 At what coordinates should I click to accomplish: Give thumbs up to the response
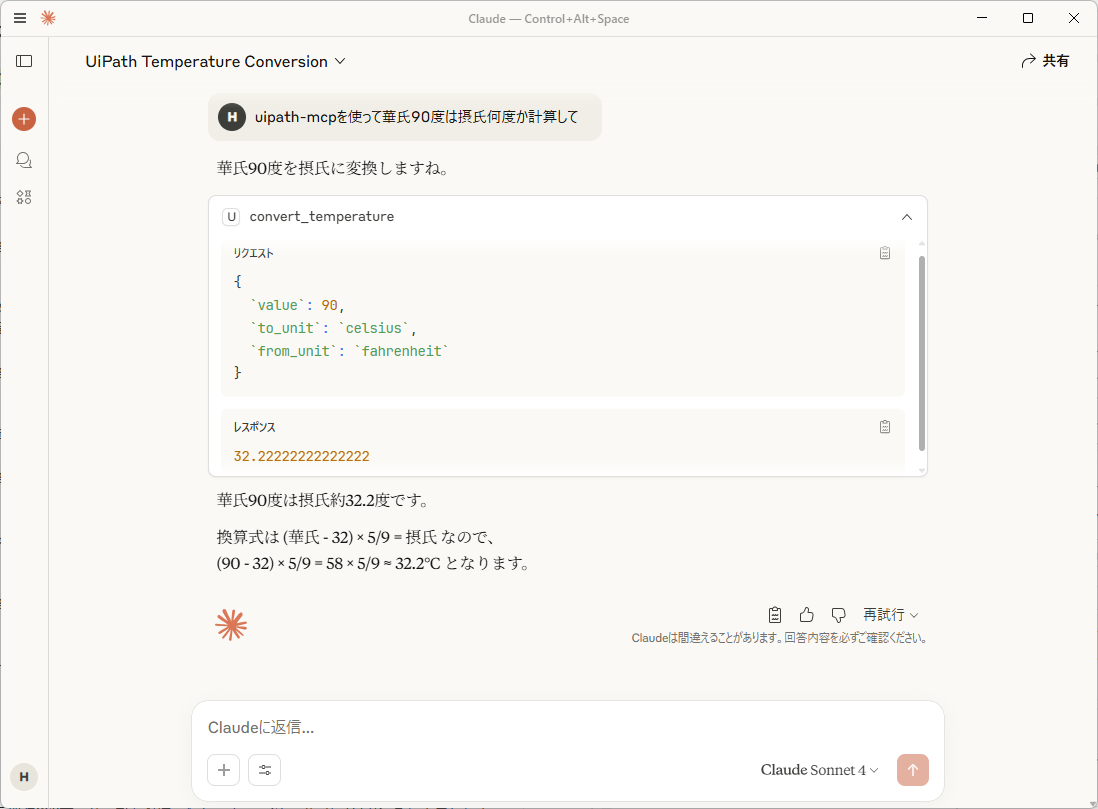click(x=807, y=615)
